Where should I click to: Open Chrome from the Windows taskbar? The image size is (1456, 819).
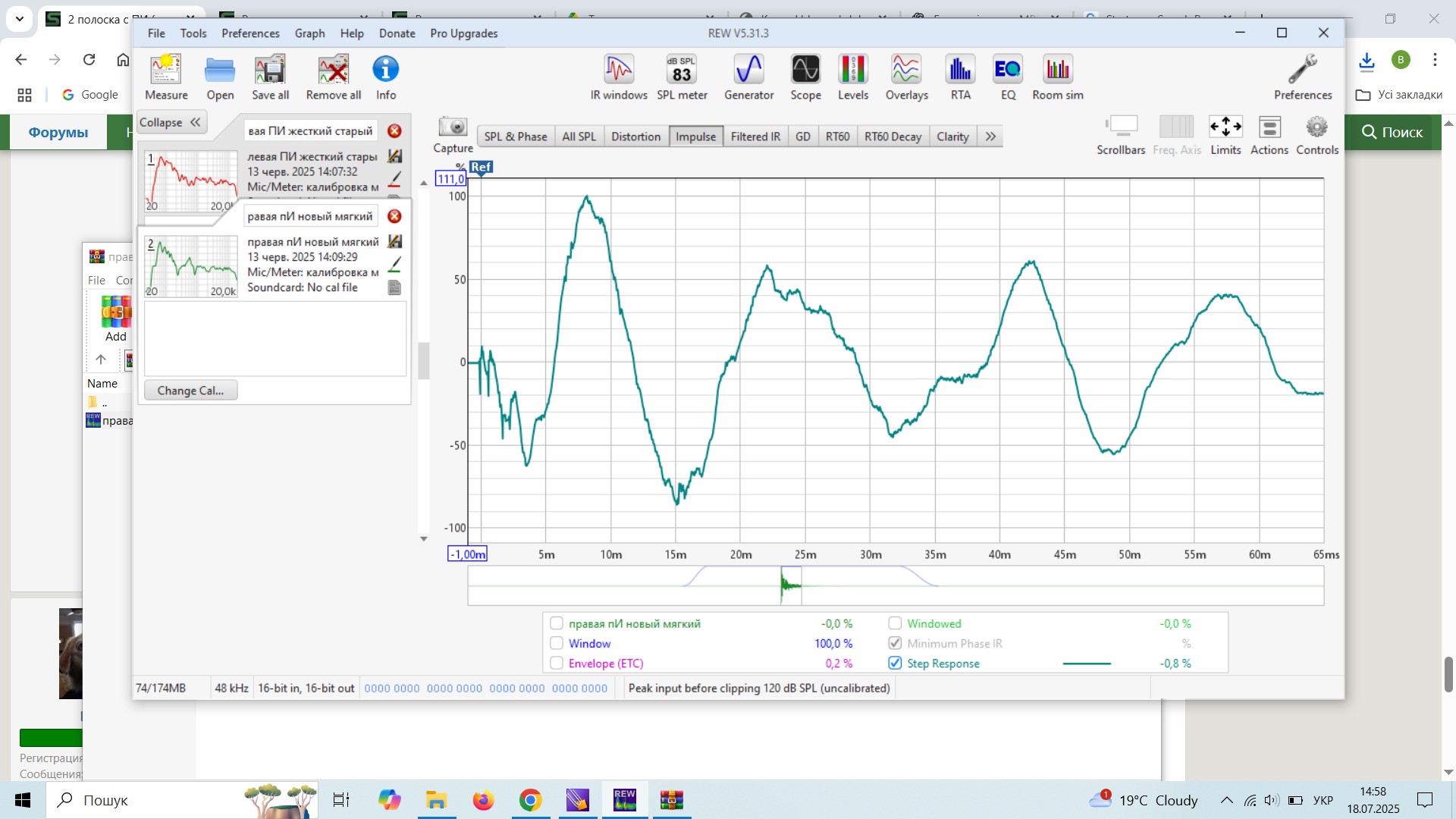click(x=530, y=800)
